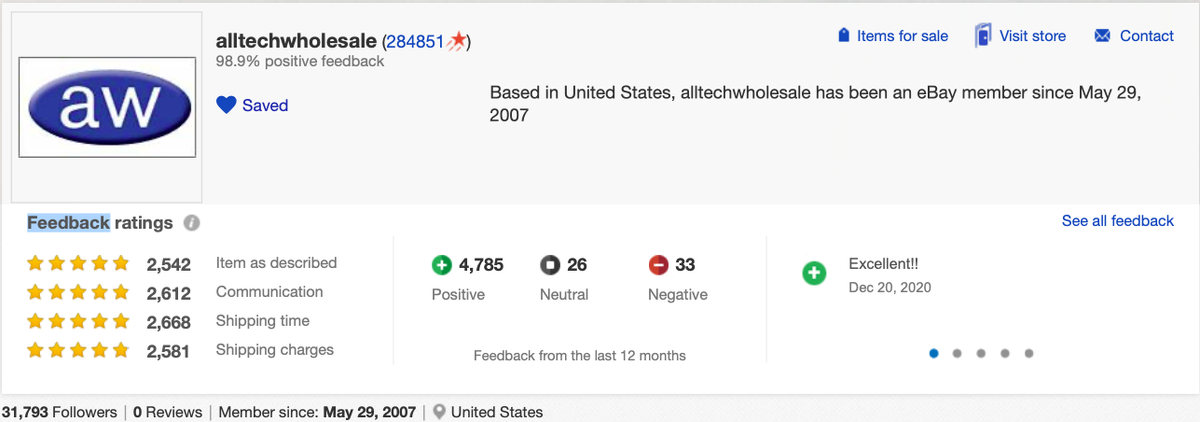1200x422 pixels.
Task: Click the green plus beside Excellent!! comment
Action: click(x=814, y=273)
